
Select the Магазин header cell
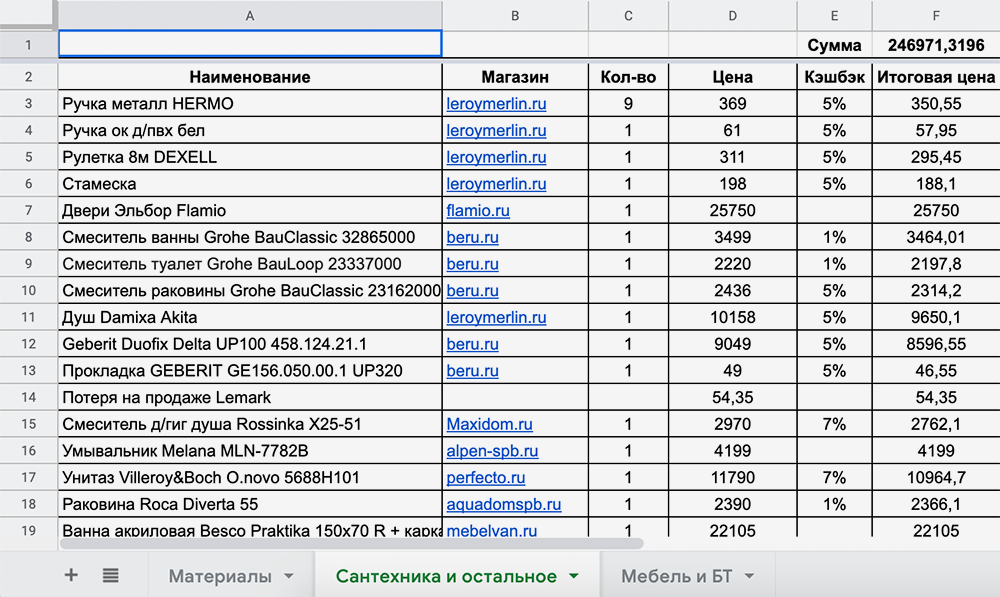click(515, 77)
